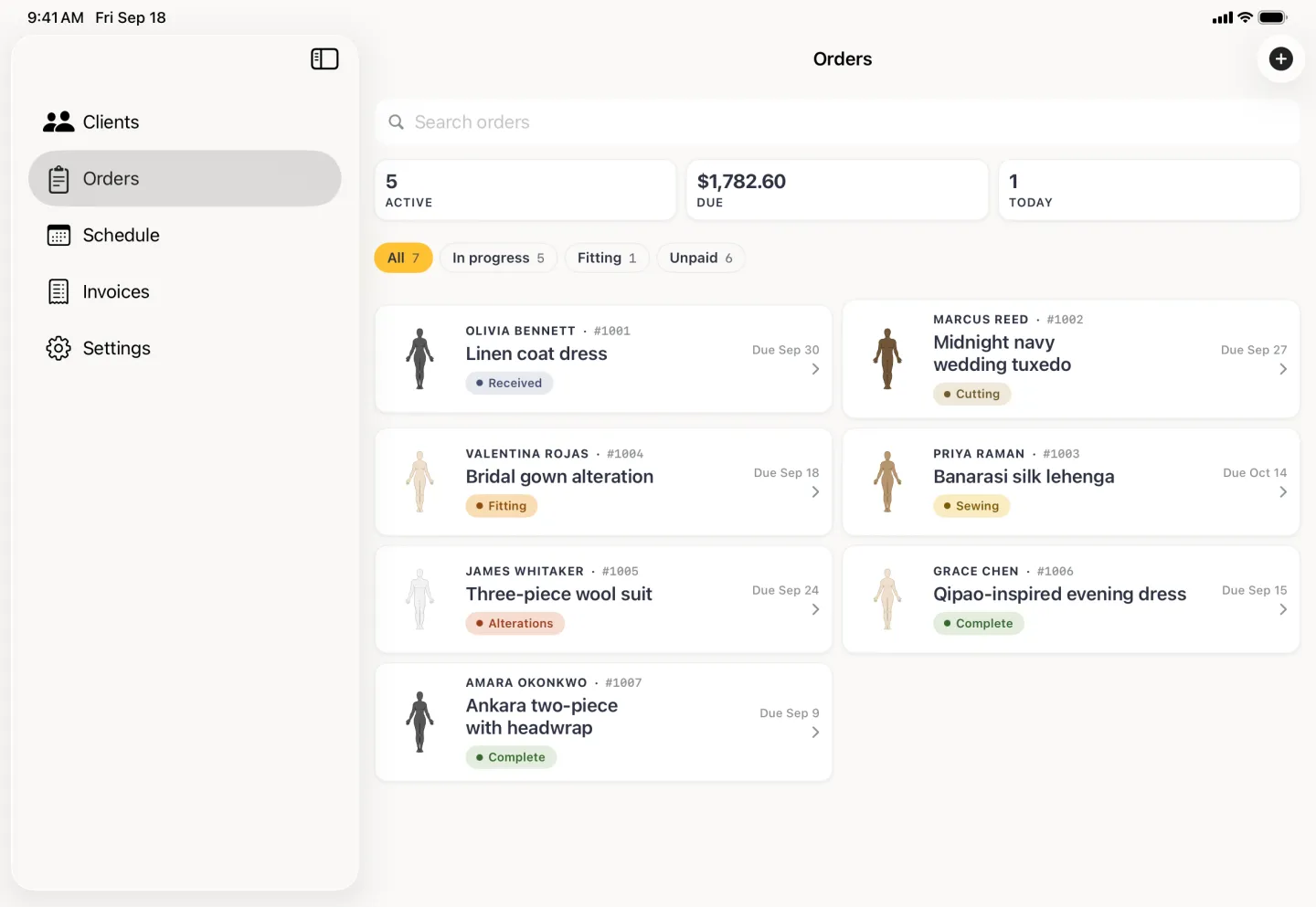Click the Schedule calendar icon

tap(58, 236)
